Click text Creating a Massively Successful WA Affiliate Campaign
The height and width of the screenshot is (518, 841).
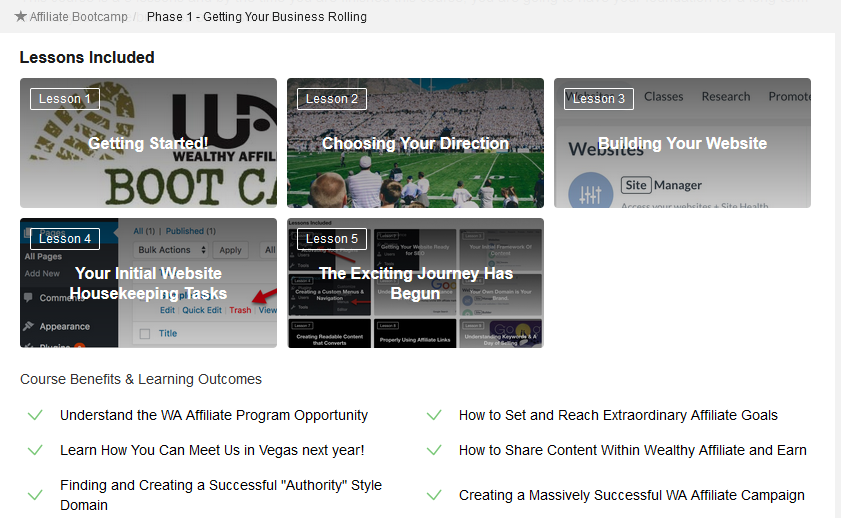[631, 495]
